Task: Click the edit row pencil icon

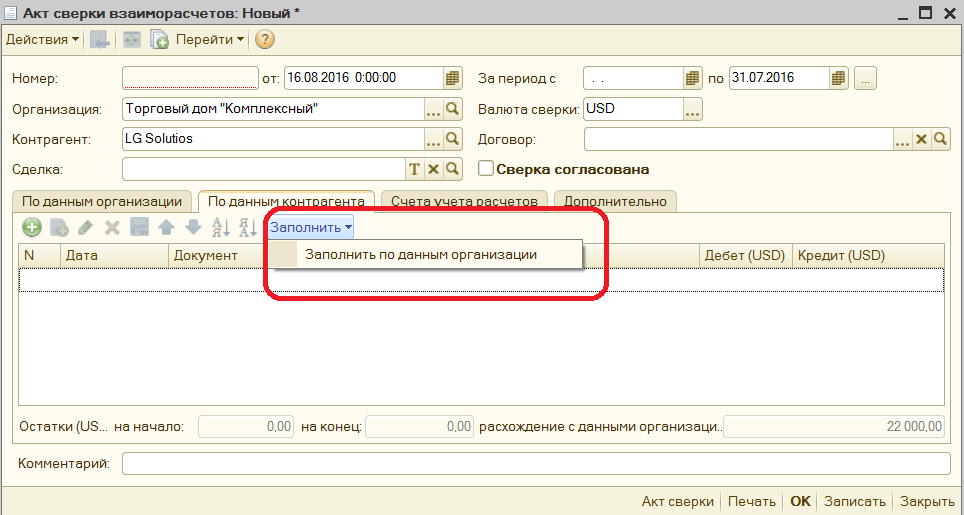Action: tap(85, 227)
